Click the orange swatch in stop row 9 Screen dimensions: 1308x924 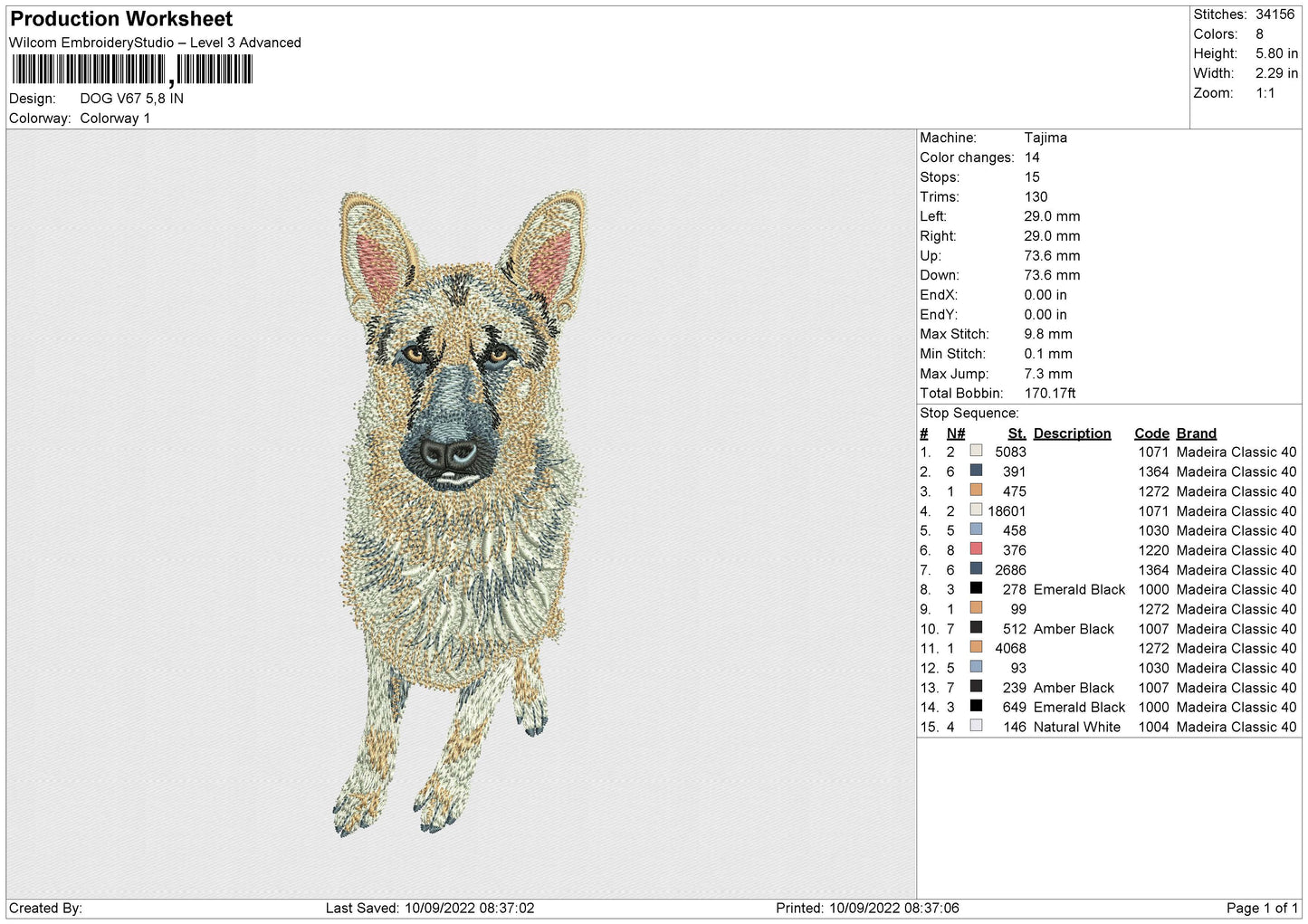tap(976, 608)
